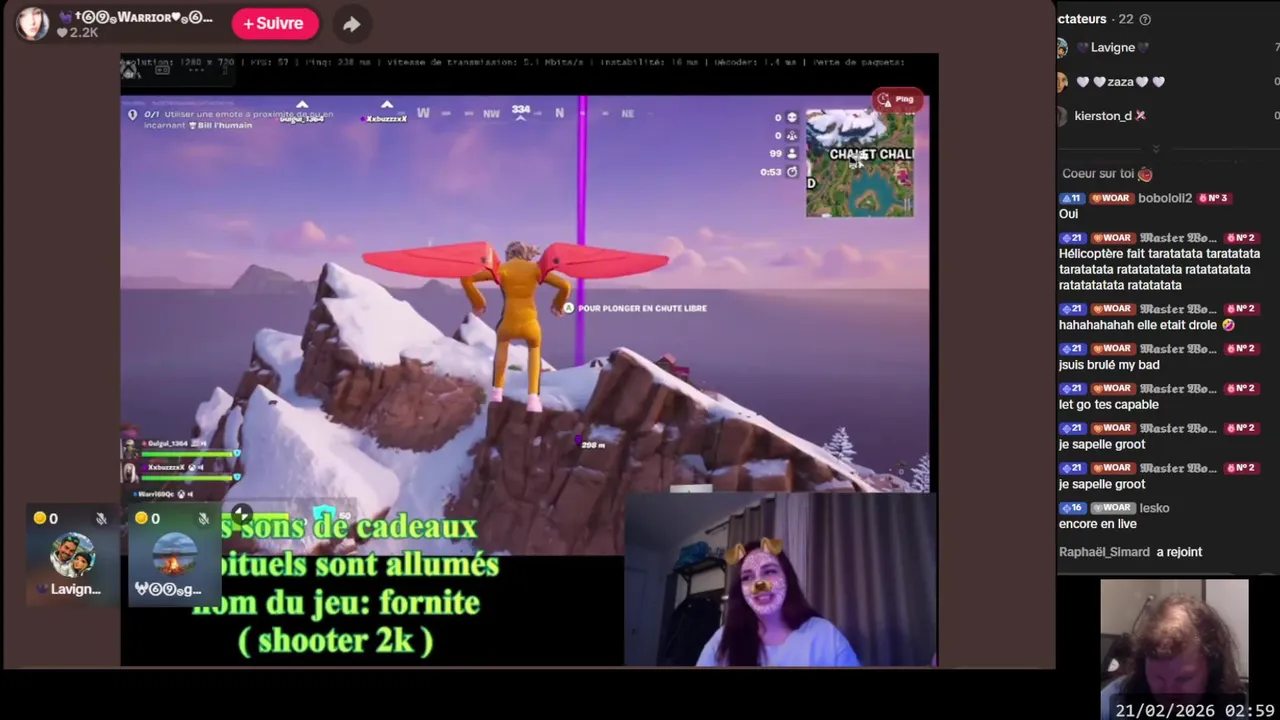1280x720 pixels.
Task: Click the level 11 badge beside boboloil2
Action: 1072,198
